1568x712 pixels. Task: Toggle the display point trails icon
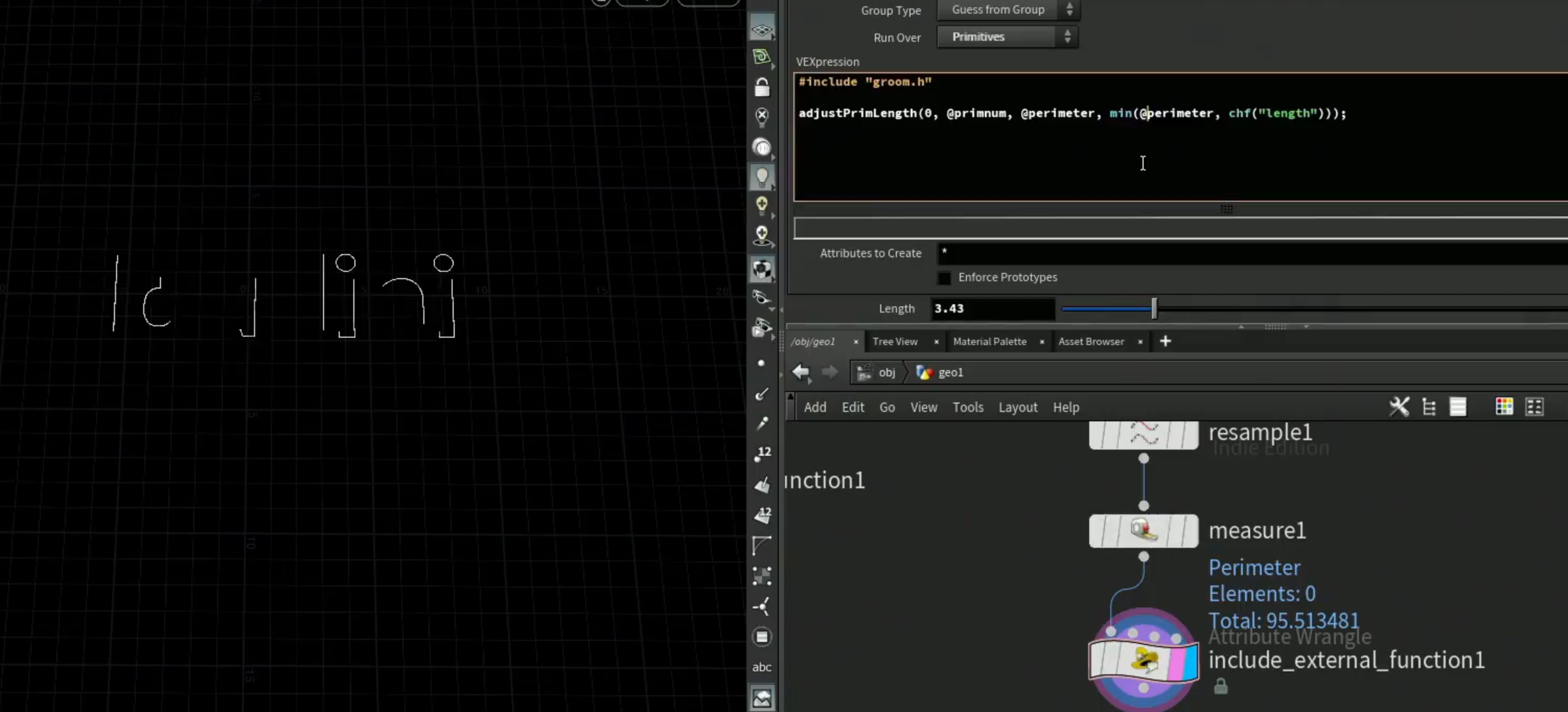pyautogui.click(x=761, y=423)
